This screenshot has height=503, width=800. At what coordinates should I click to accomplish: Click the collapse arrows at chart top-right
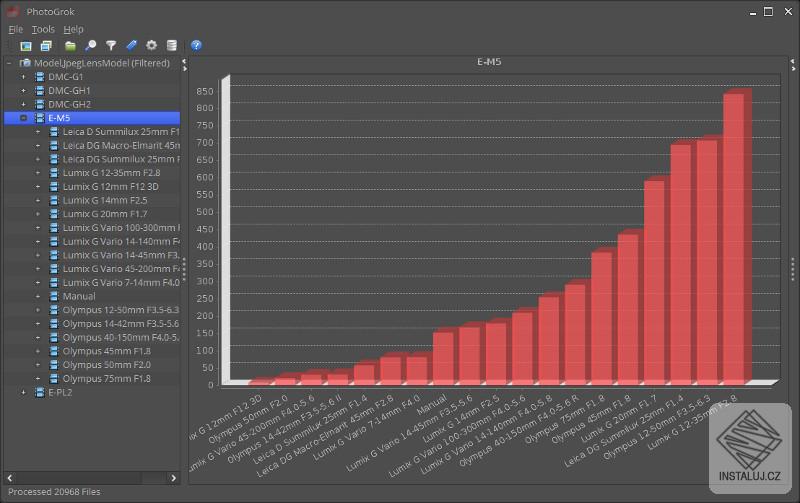pos(792,65)
